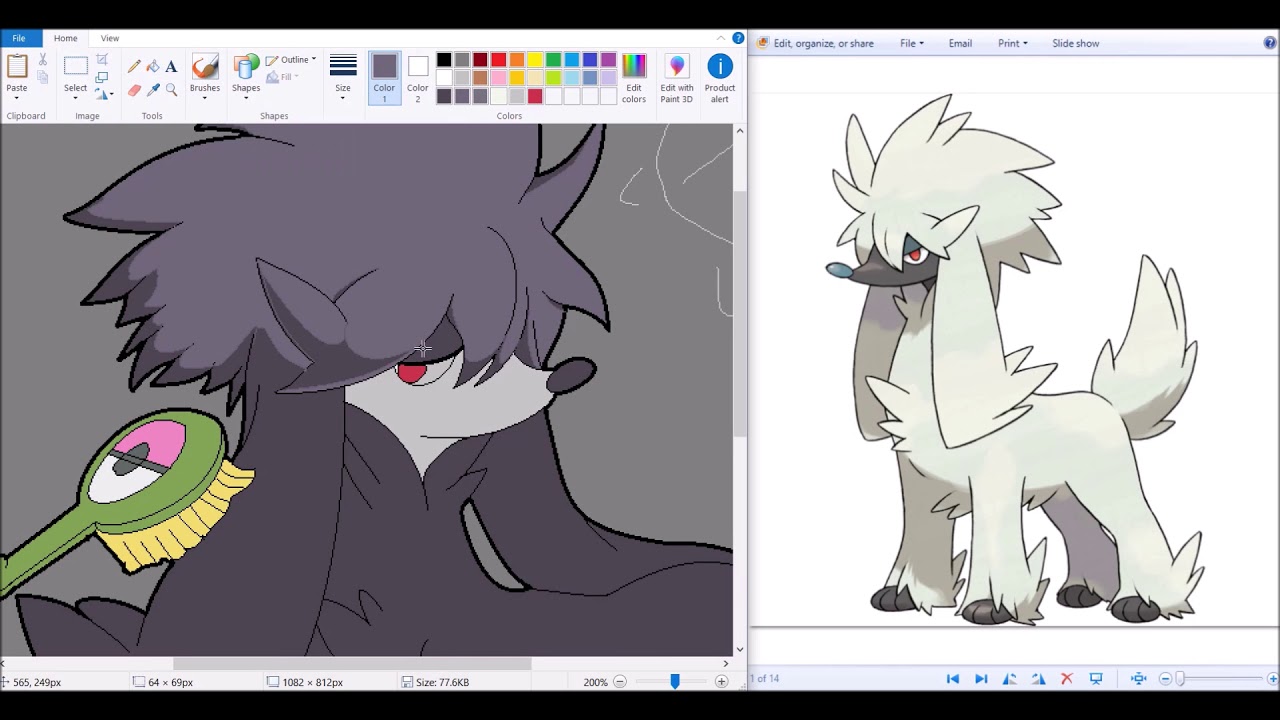Collapse the Paint ribbon chevron
Screen dimensions: 1280x720
pos(721,38)
